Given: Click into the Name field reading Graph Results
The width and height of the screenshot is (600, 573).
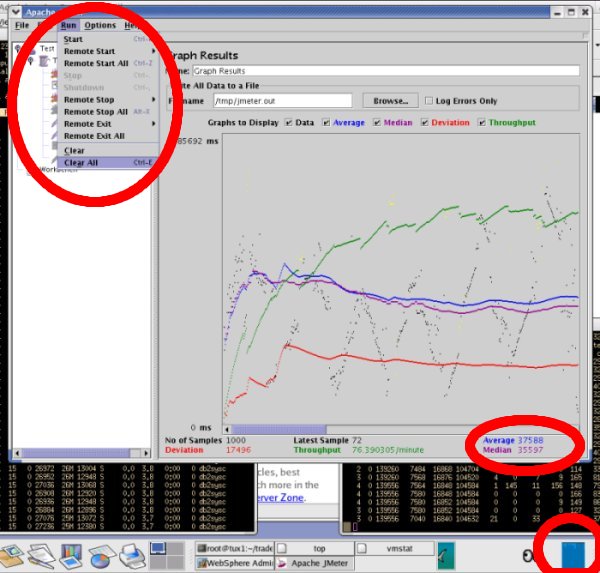Looking at the screenshot, I should click(386, 71).
